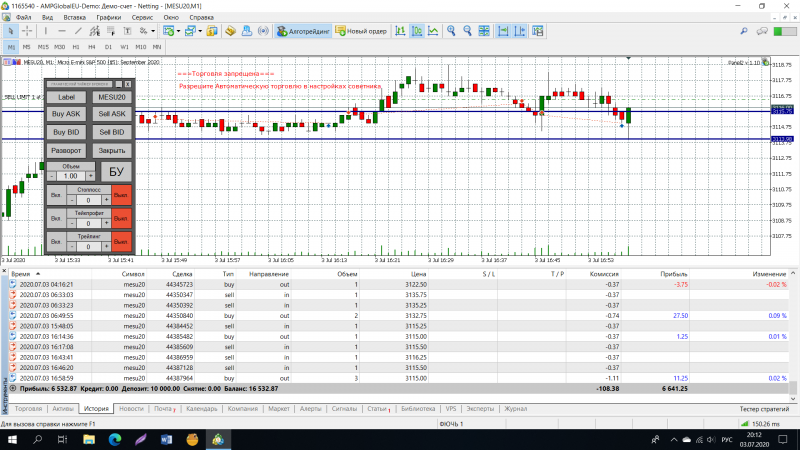Switch to M15 timeframe
Image resolution: width=800 pixels, height=450 pixels.
click(43, 47)
